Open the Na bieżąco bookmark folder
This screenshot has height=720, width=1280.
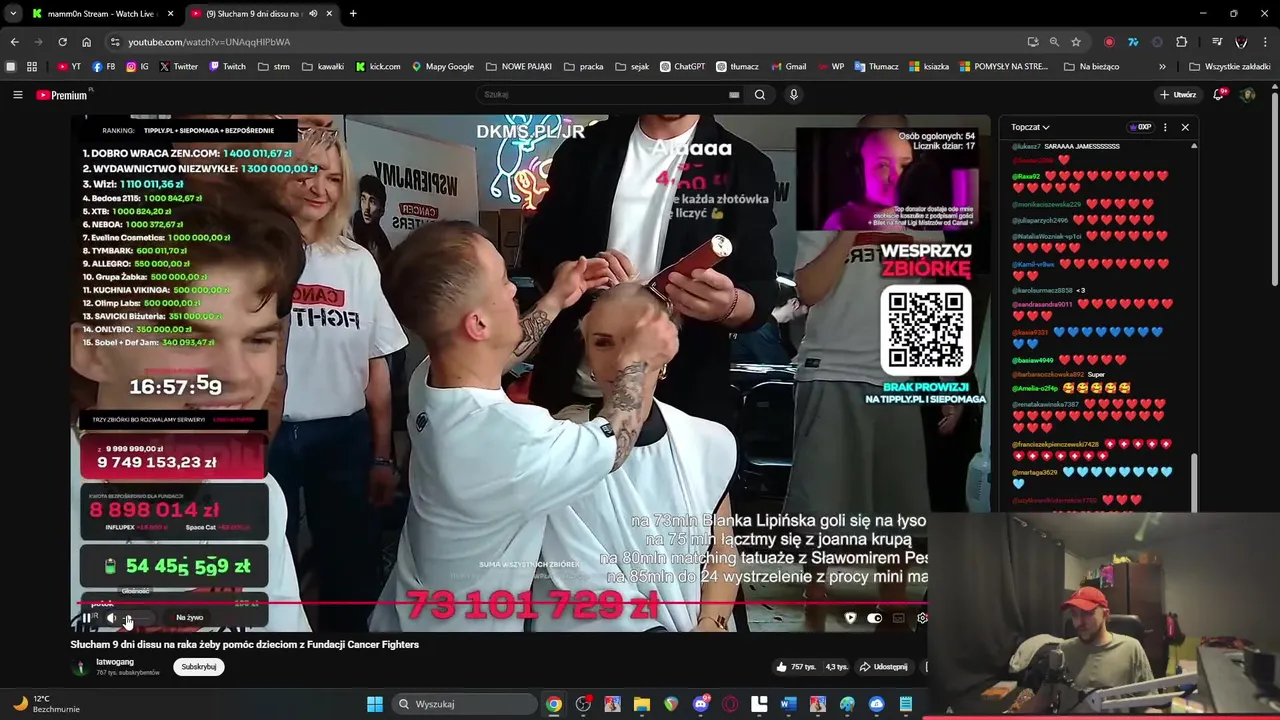1092,67
